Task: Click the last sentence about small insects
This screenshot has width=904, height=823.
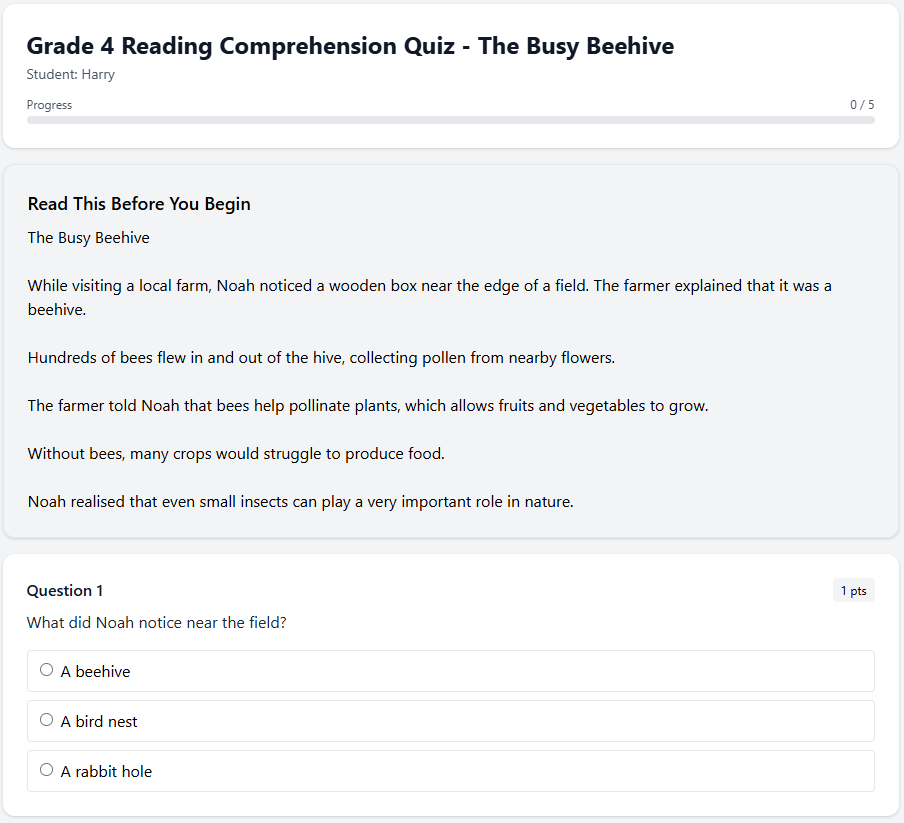Action: 300,501
